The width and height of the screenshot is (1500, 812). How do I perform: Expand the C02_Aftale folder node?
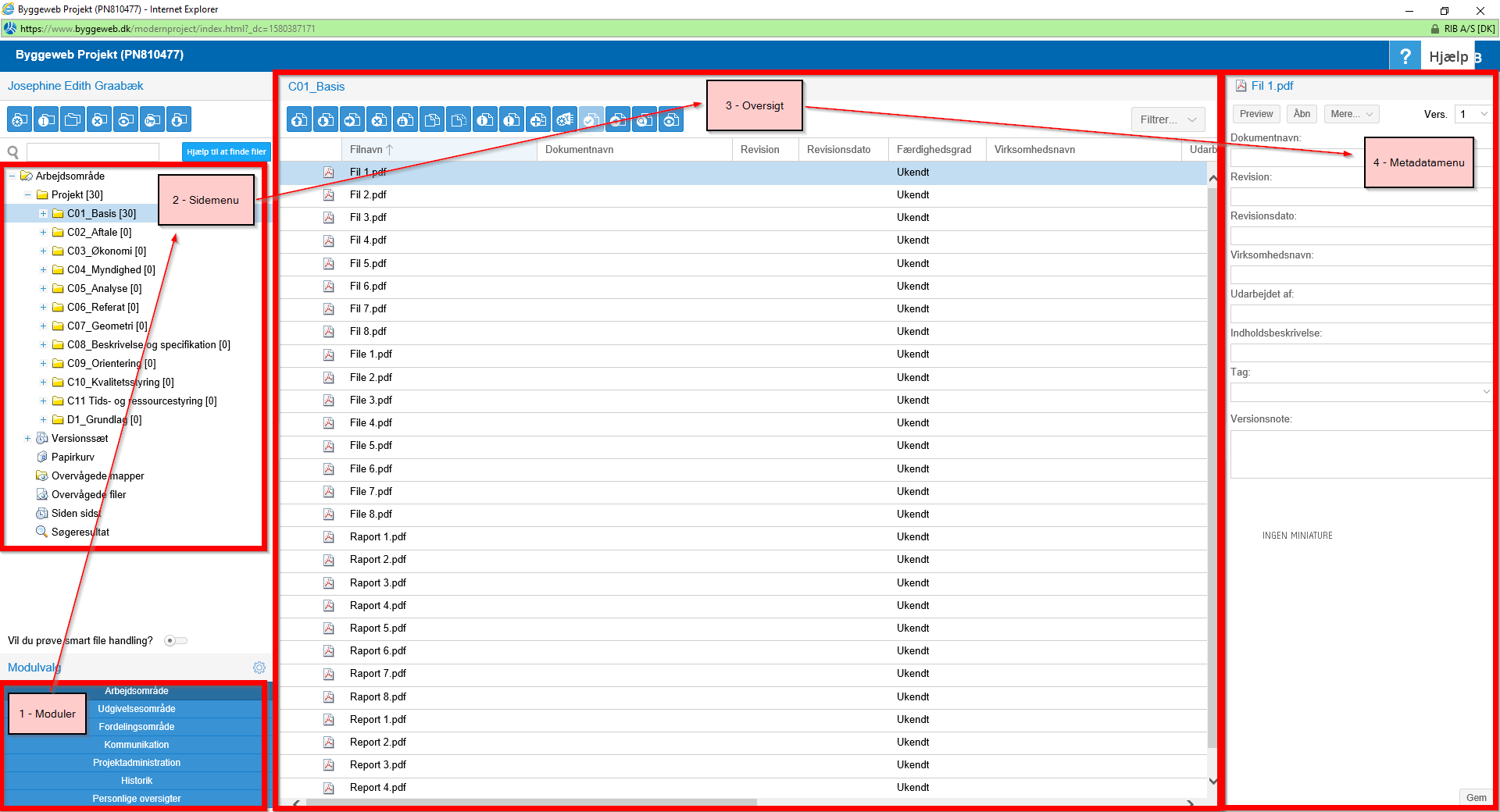[x=43, y=233]
